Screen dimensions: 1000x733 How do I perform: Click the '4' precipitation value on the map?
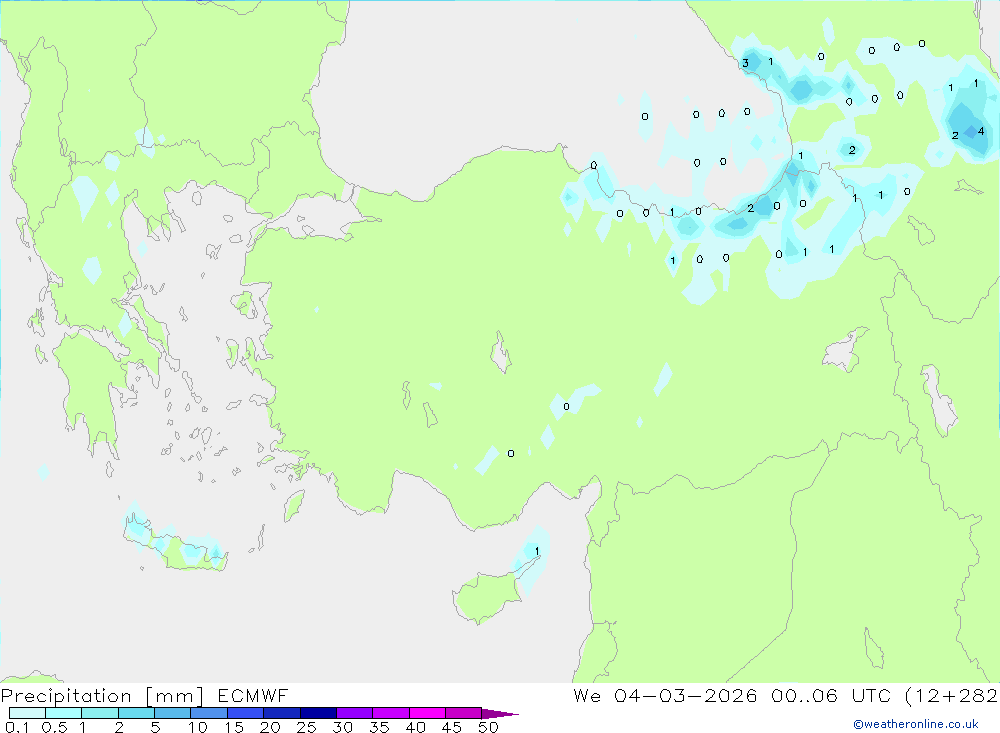pos(981,131)
